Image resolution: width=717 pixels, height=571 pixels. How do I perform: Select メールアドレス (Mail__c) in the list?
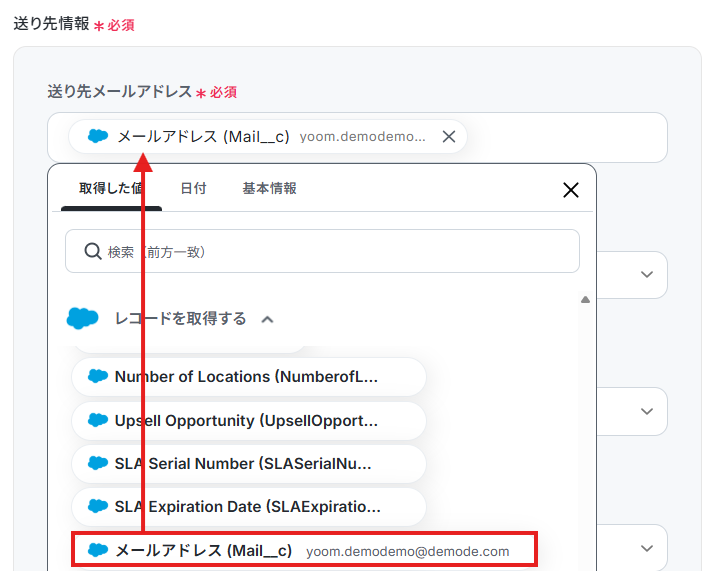(x=305, y=550)
